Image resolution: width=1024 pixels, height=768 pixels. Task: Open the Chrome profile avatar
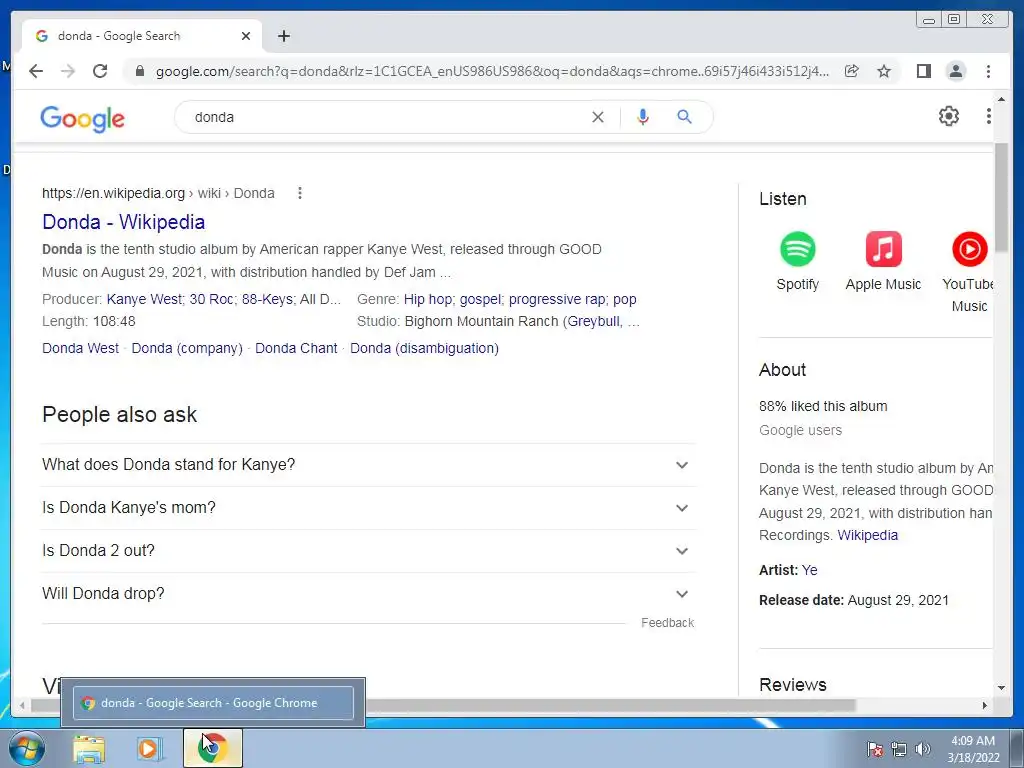coord(955,71)
